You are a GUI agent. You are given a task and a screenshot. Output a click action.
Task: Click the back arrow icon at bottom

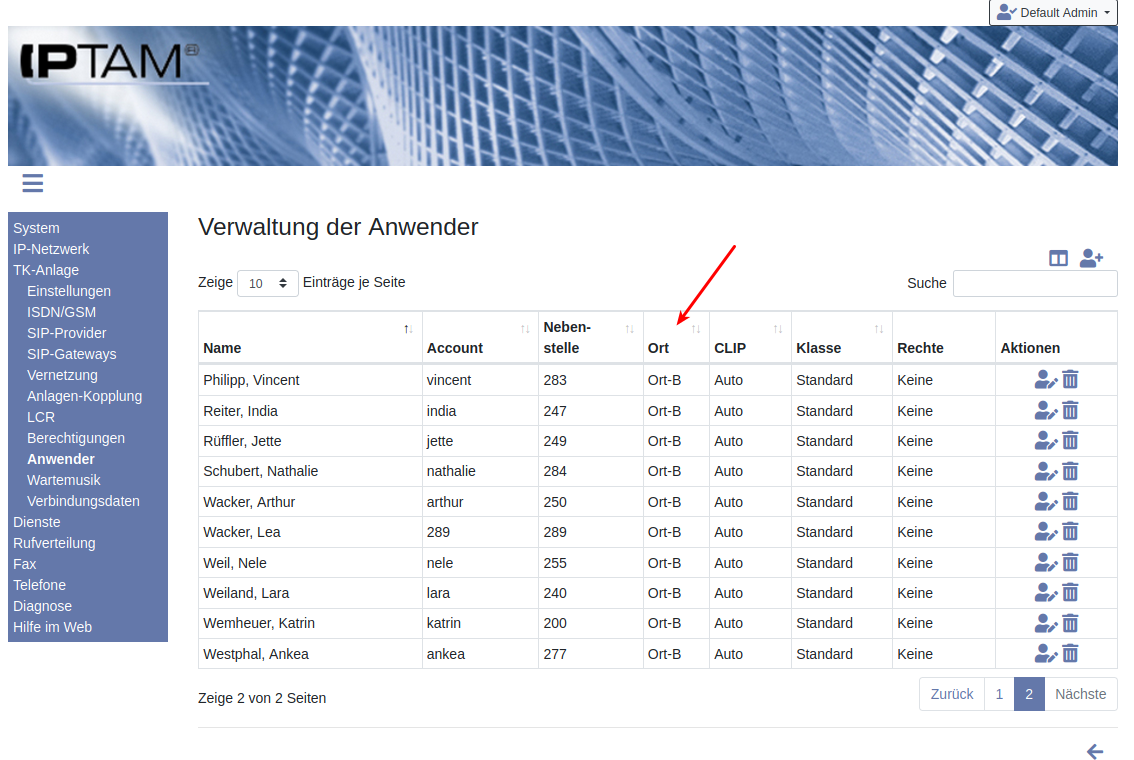[1095, 752]
